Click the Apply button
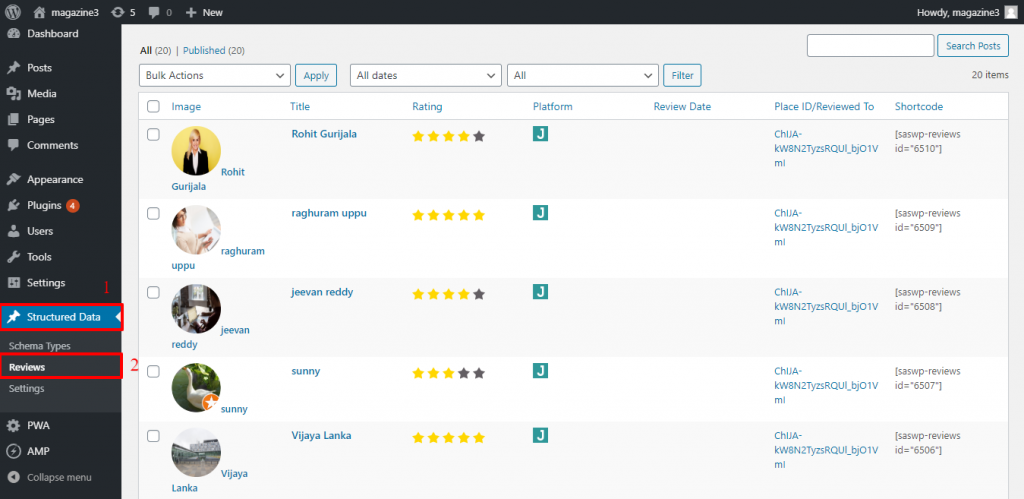The width and height of the screenshot is (1024, 499). pyautogui.click(x=316, y=75)
